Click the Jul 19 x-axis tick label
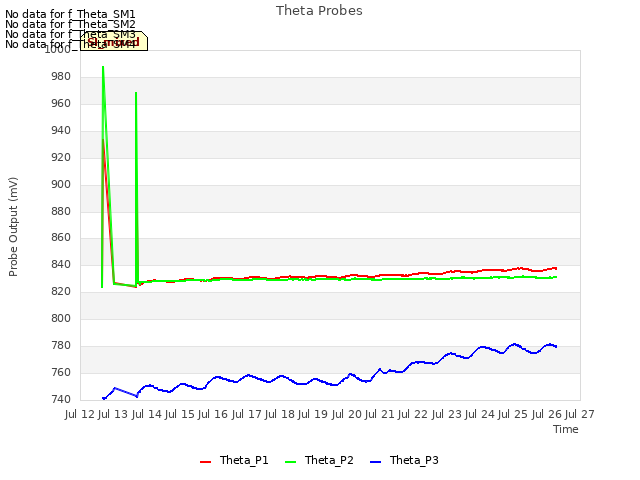 point(313,414)
